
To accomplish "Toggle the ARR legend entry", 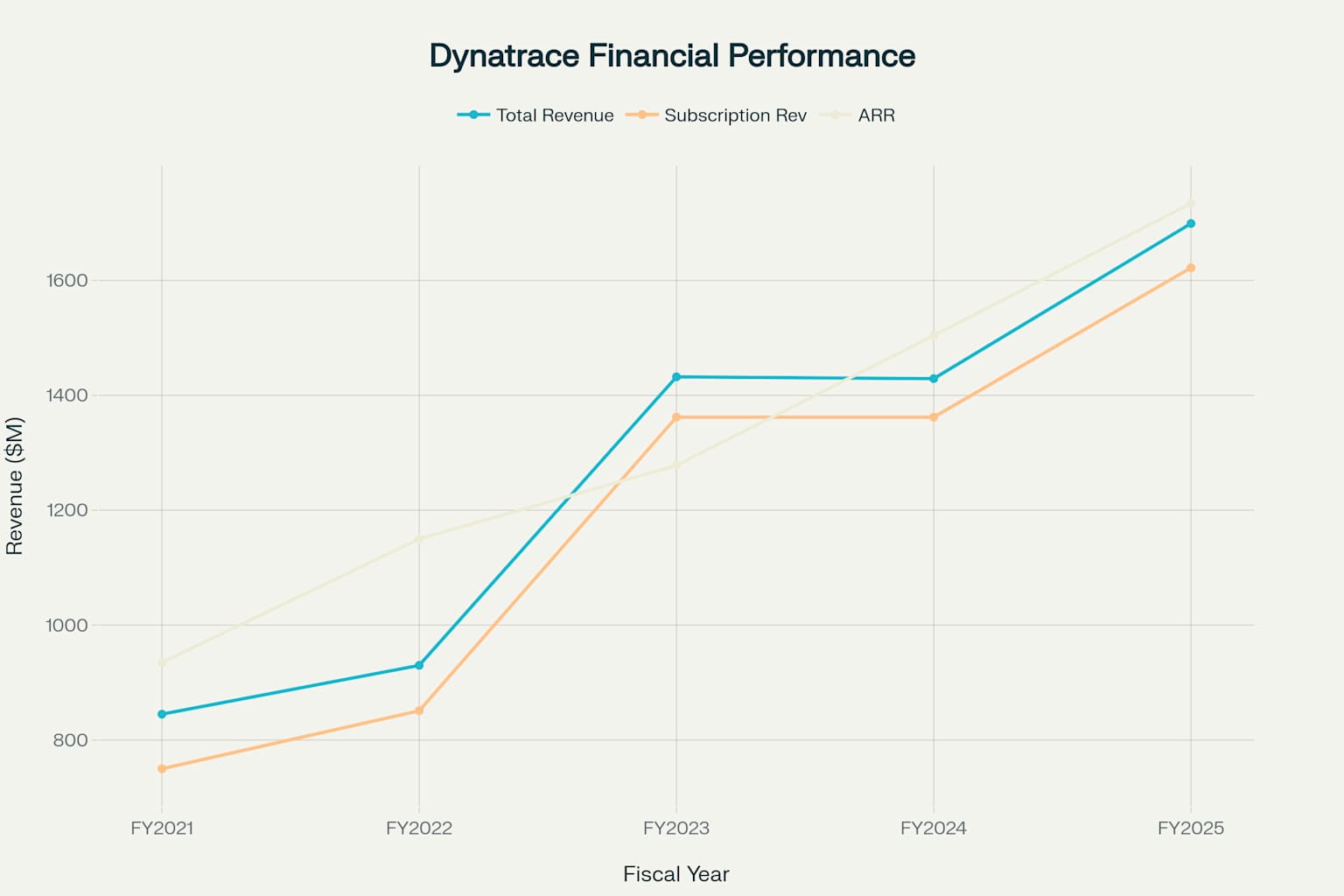I will click(857, 115).
